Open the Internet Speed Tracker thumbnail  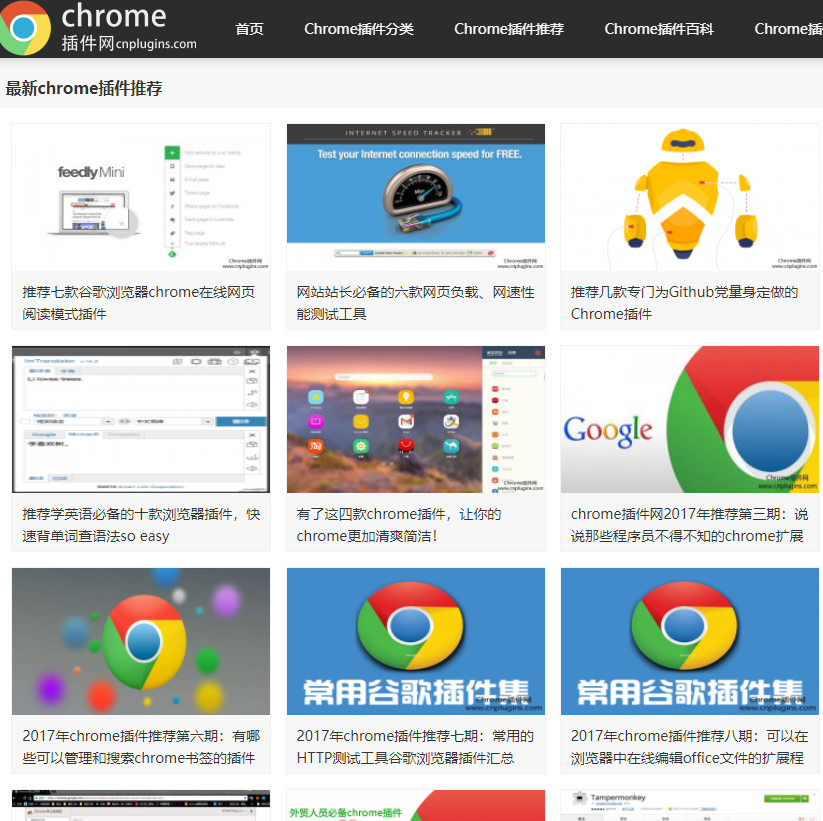pos(416,197)
